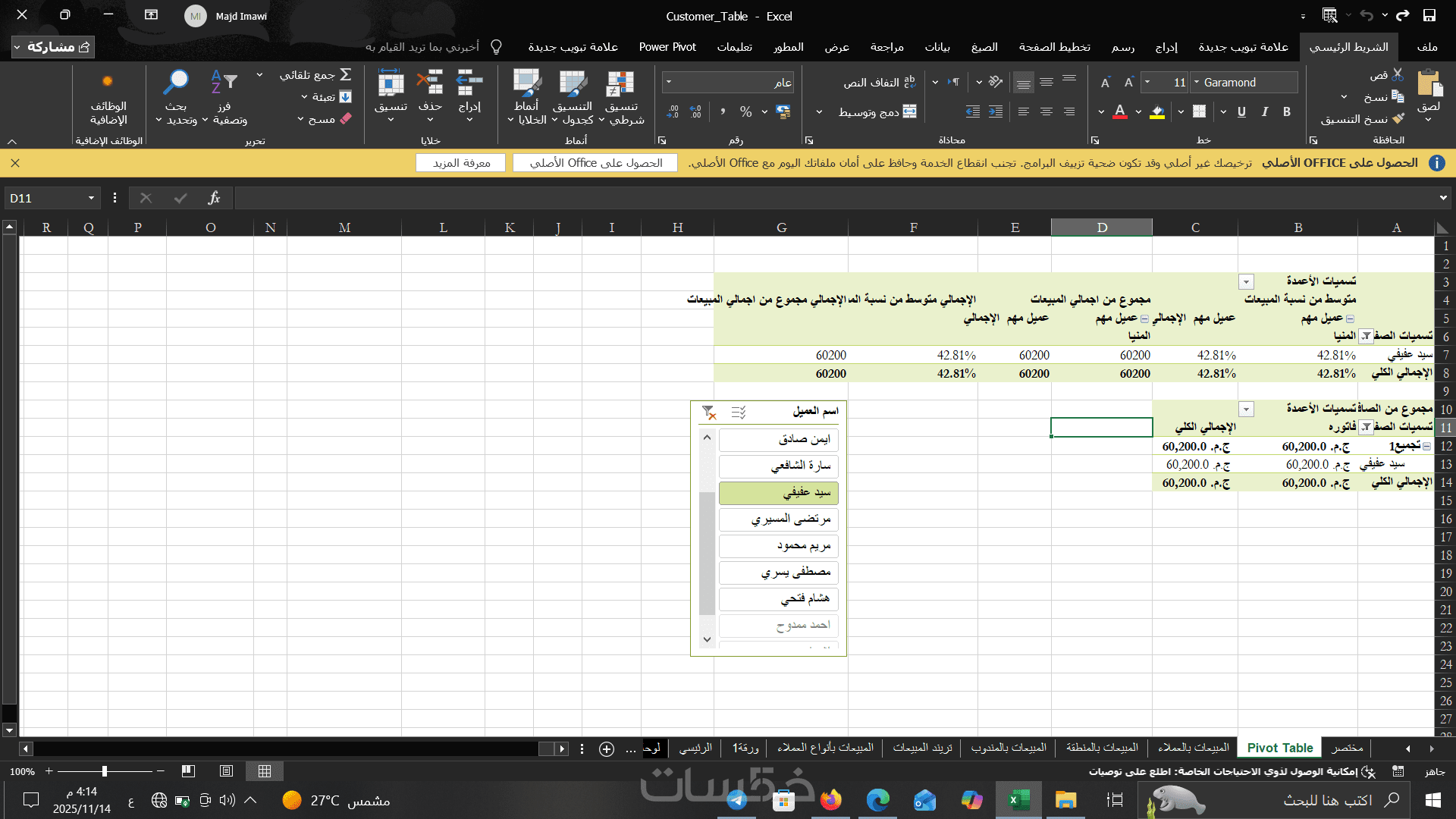Click the Conditional Formatting icon
1456x819 pixels.
point(620,84)
